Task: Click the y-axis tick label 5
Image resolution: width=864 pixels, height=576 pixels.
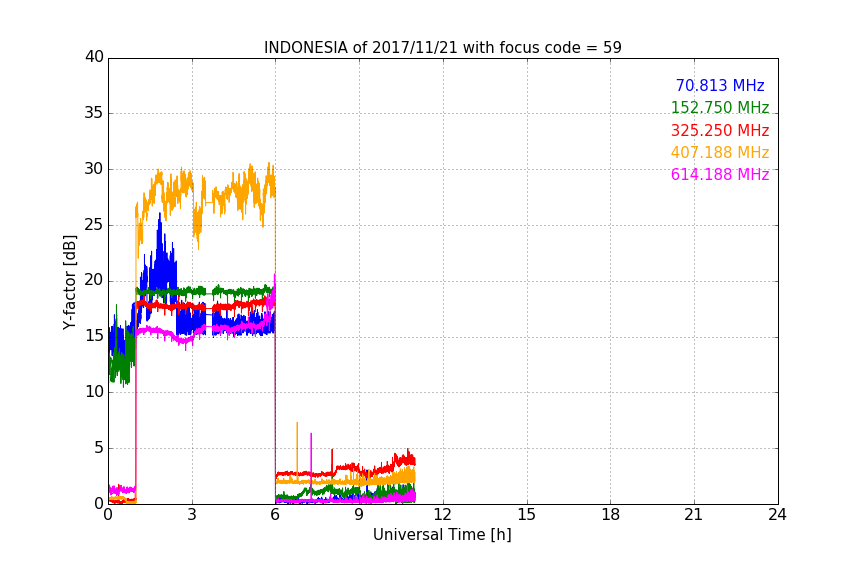Action: [99, 448]
